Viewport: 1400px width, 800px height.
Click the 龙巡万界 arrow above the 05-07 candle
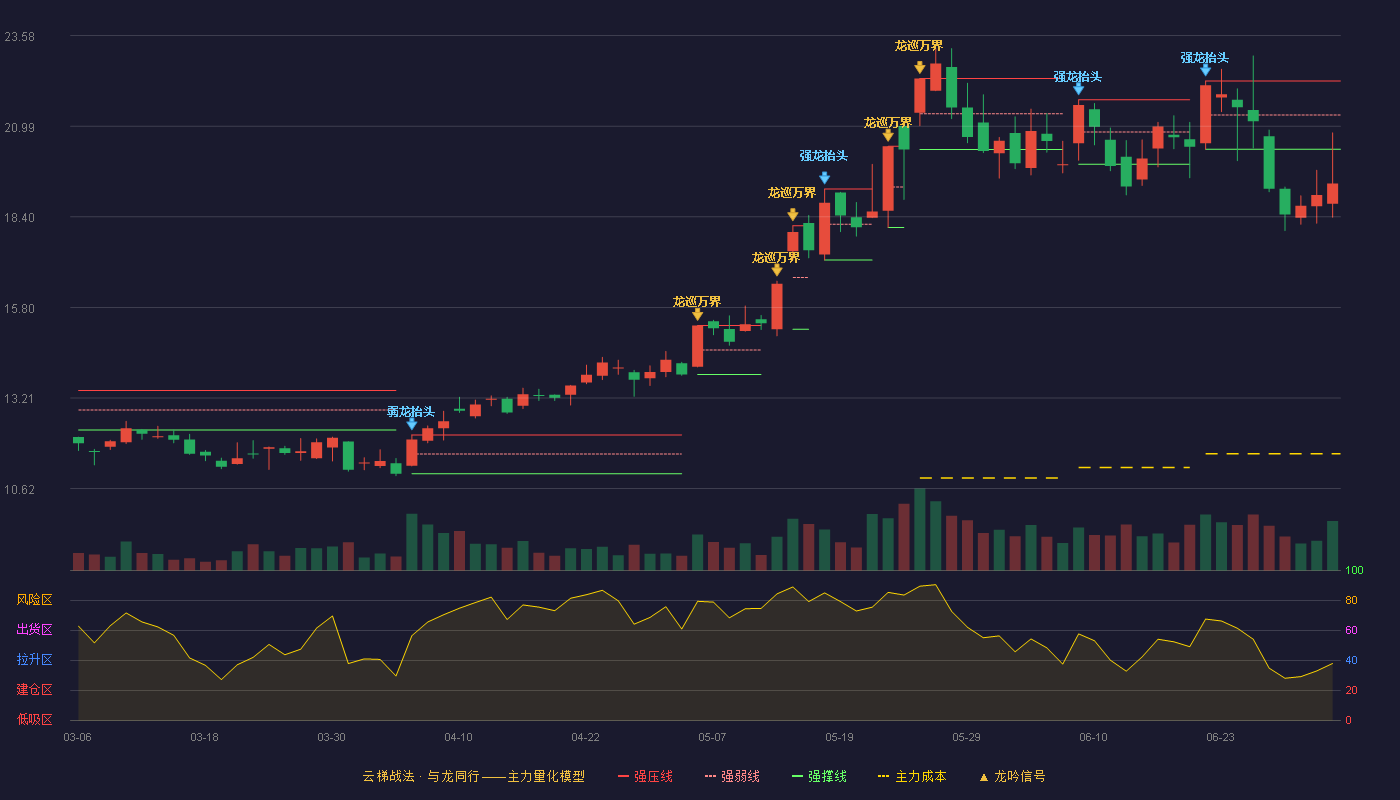tap(697, 314)
